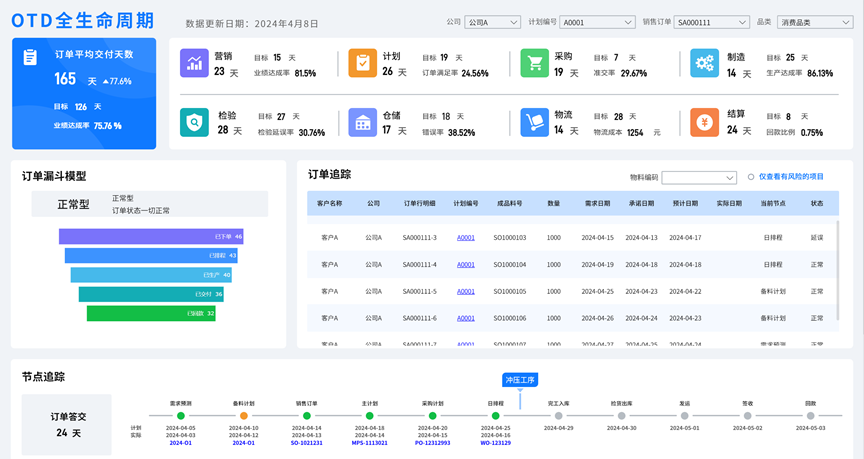Image resolution: width=864 pixels, height=459 pixels.
Task: Click the 结算 orange yen icon
Action: (x=704, y=122)
